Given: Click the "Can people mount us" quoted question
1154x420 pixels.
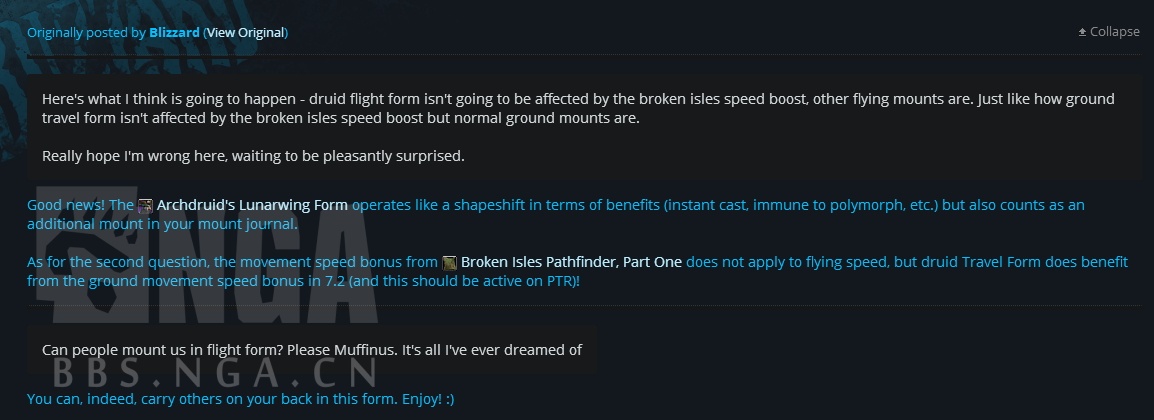Looking at the screenshot, I should click(x=312, y=350).
